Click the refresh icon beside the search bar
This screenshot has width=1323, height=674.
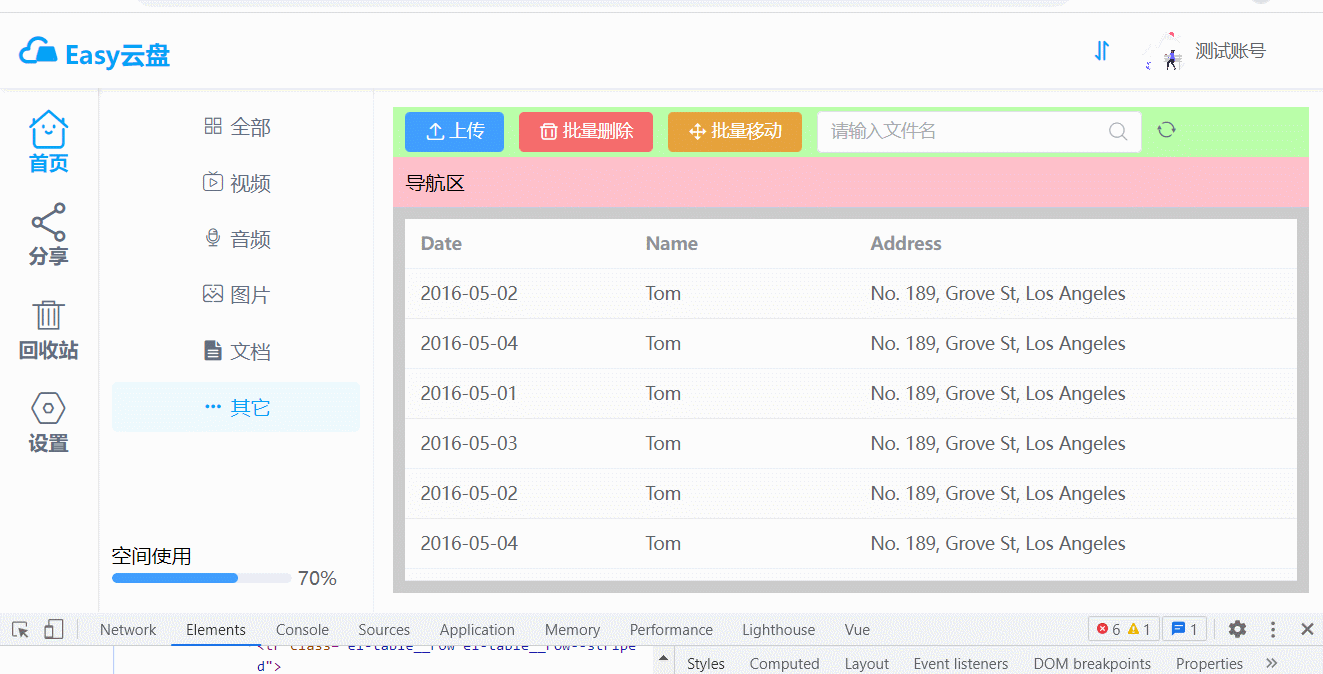tap(1166, 129)
